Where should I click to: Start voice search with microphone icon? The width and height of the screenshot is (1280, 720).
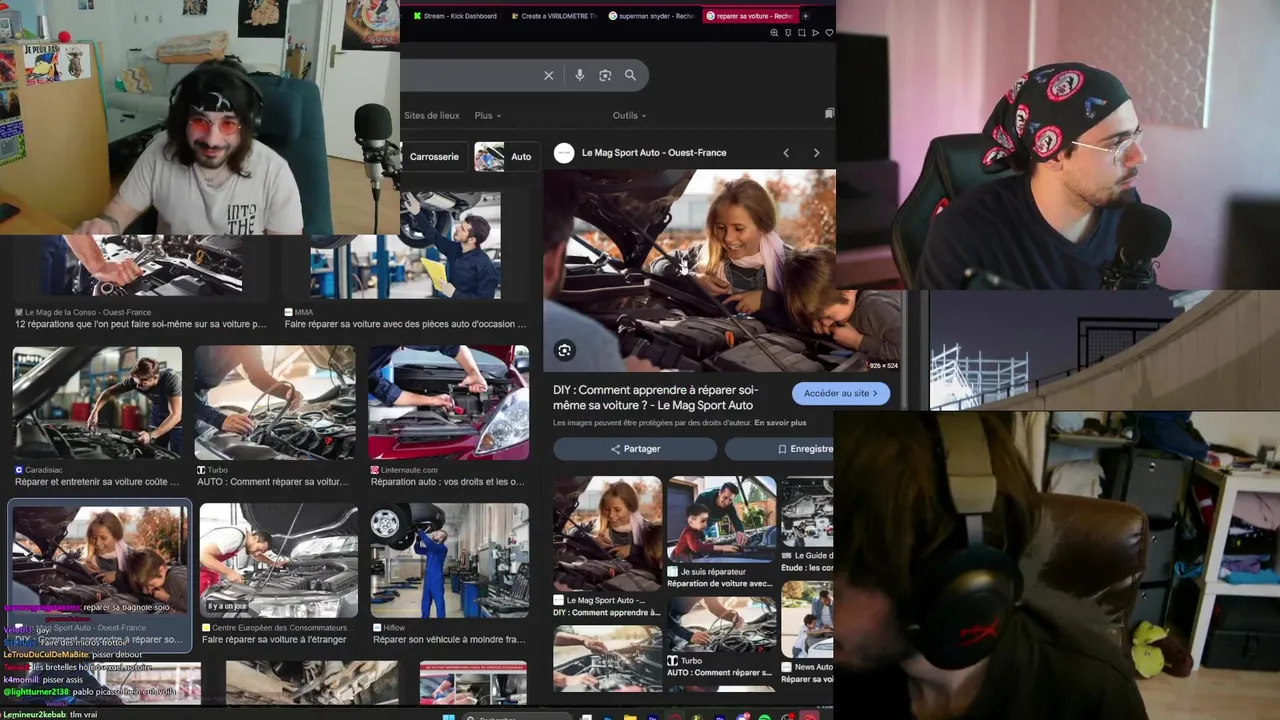[579, 75]
